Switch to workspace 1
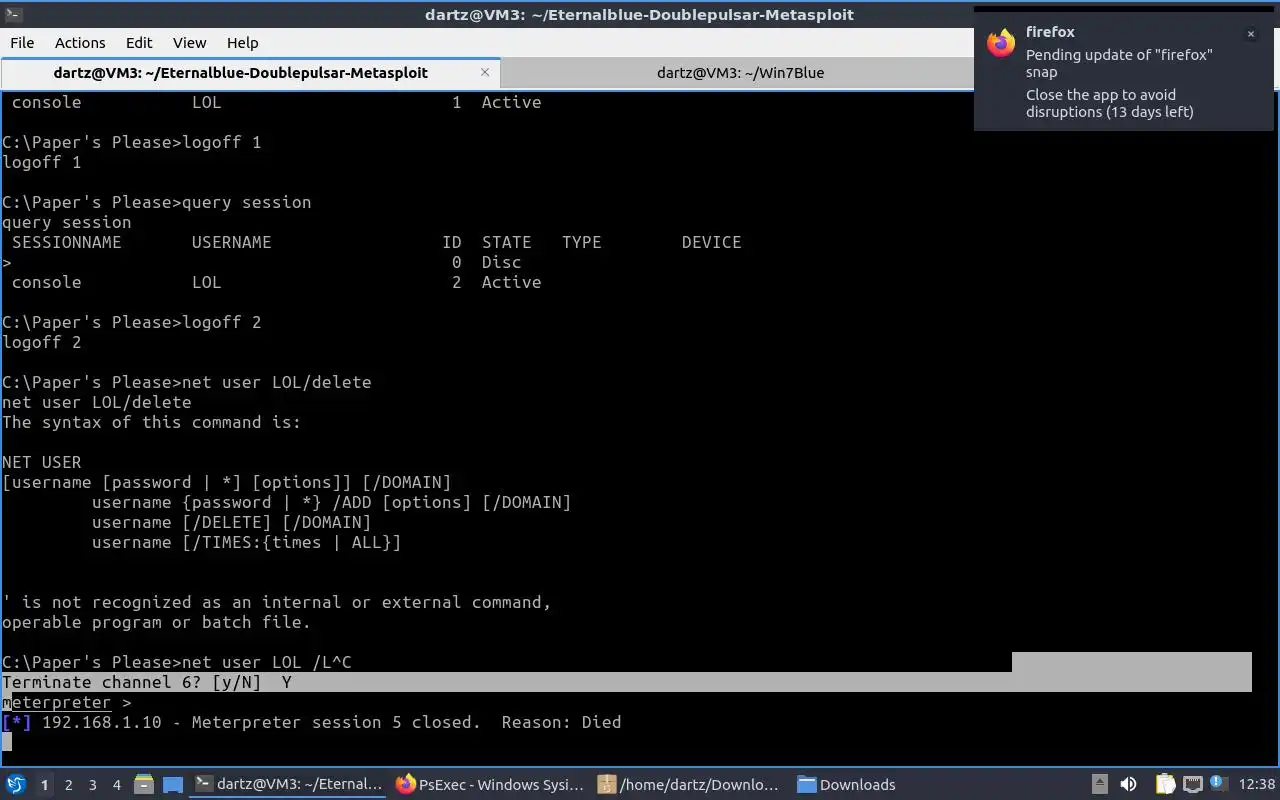 (44, 785)
